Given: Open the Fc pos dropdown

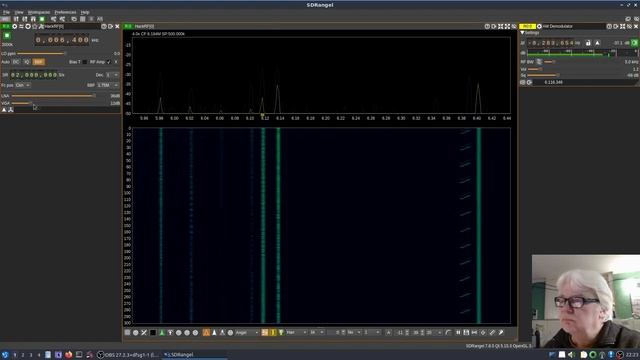Looking at the screenshot, I should 22,85.
